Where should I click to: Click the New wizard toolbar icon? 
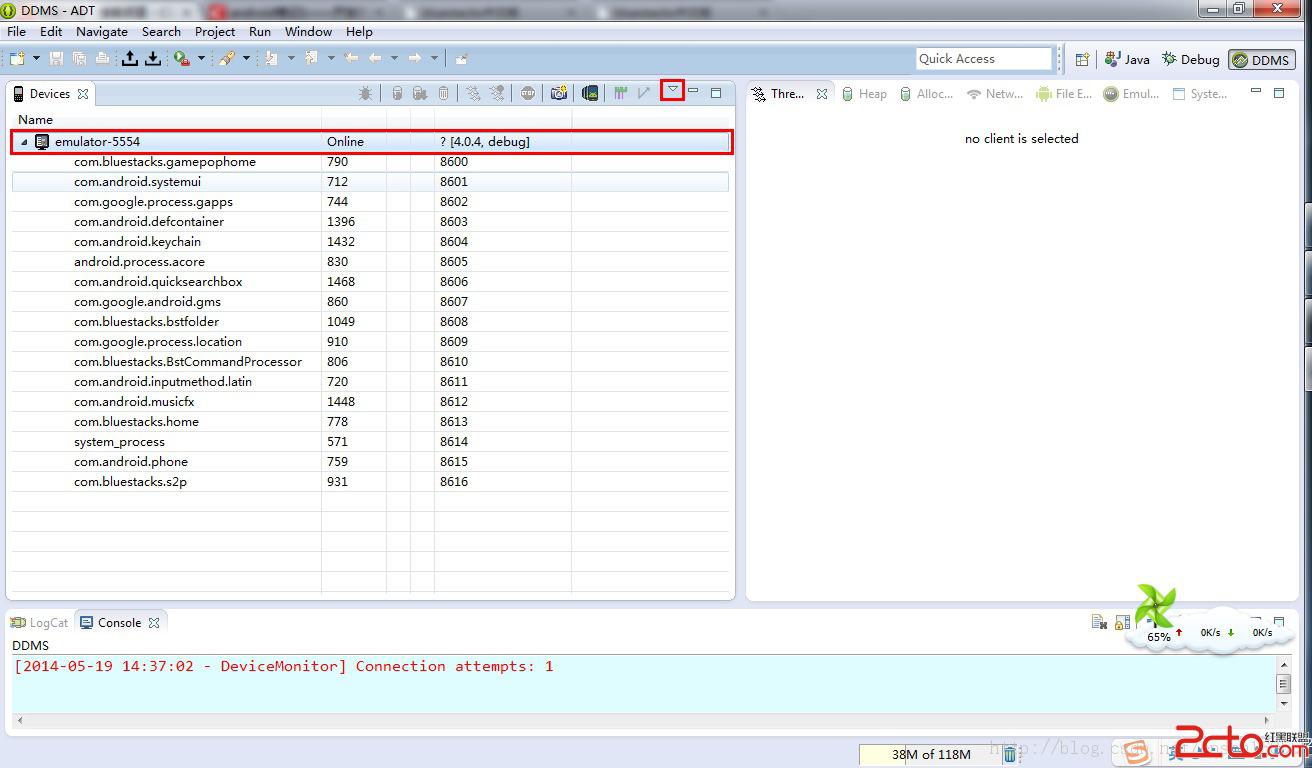tap(17, 59)
